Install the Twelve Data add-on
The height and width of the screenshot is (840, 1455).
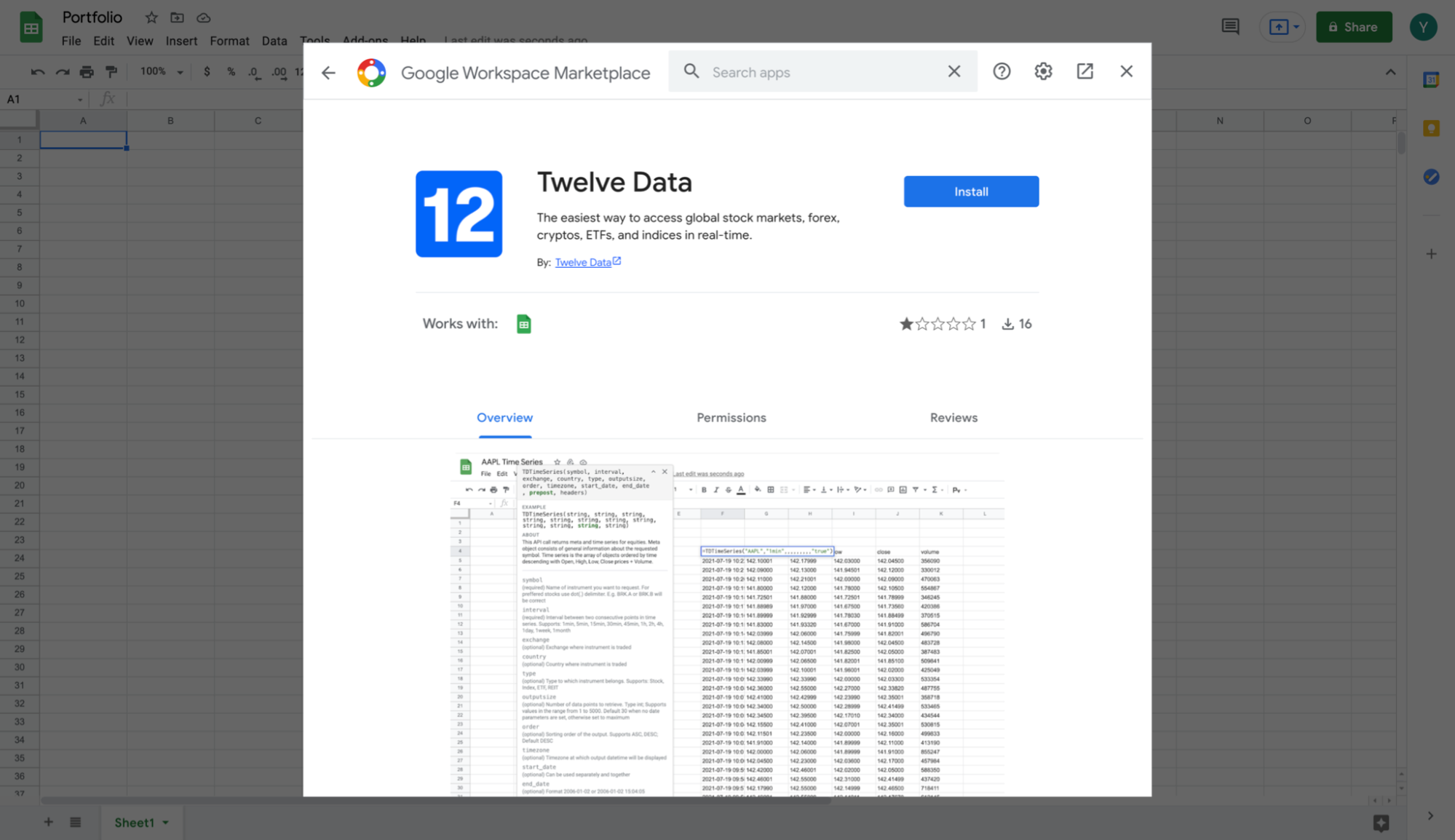[971, 191]
